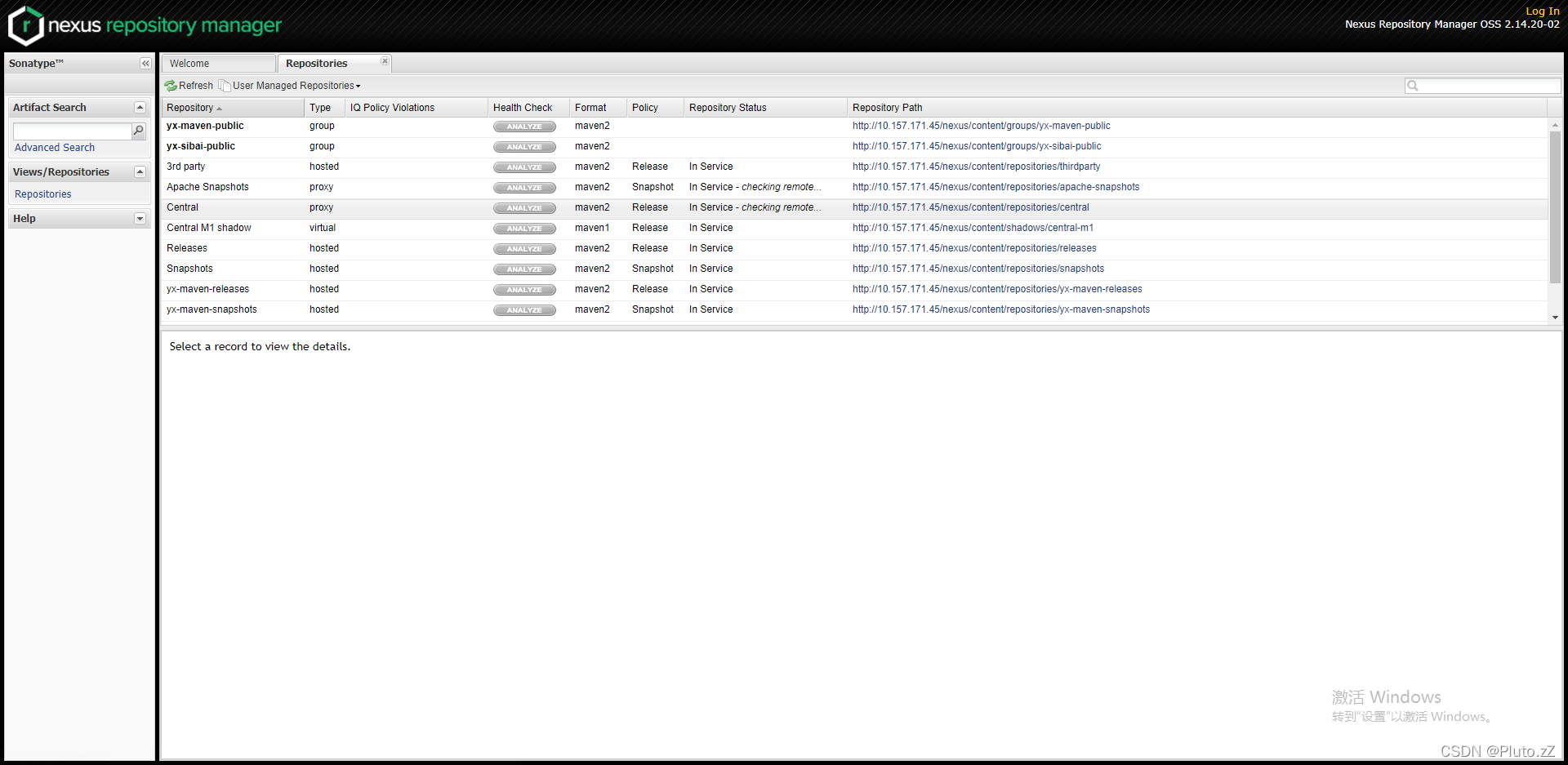Viewport: 1568px width, 765px height.
Task: Click the maven1 format cell
Action: pos(592,228)
